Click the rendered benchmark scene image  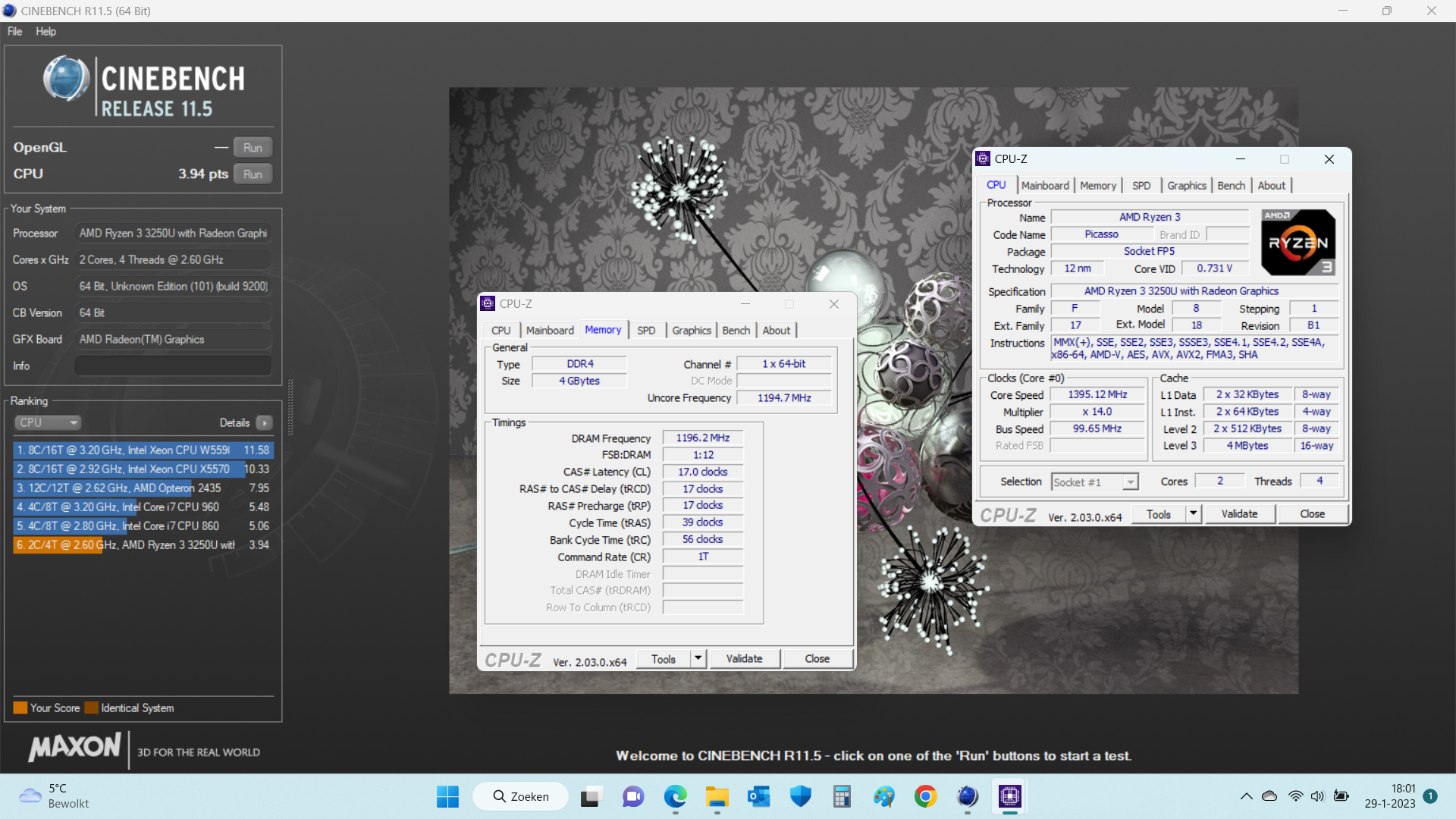pyautogui.click(x=874, y=391)
